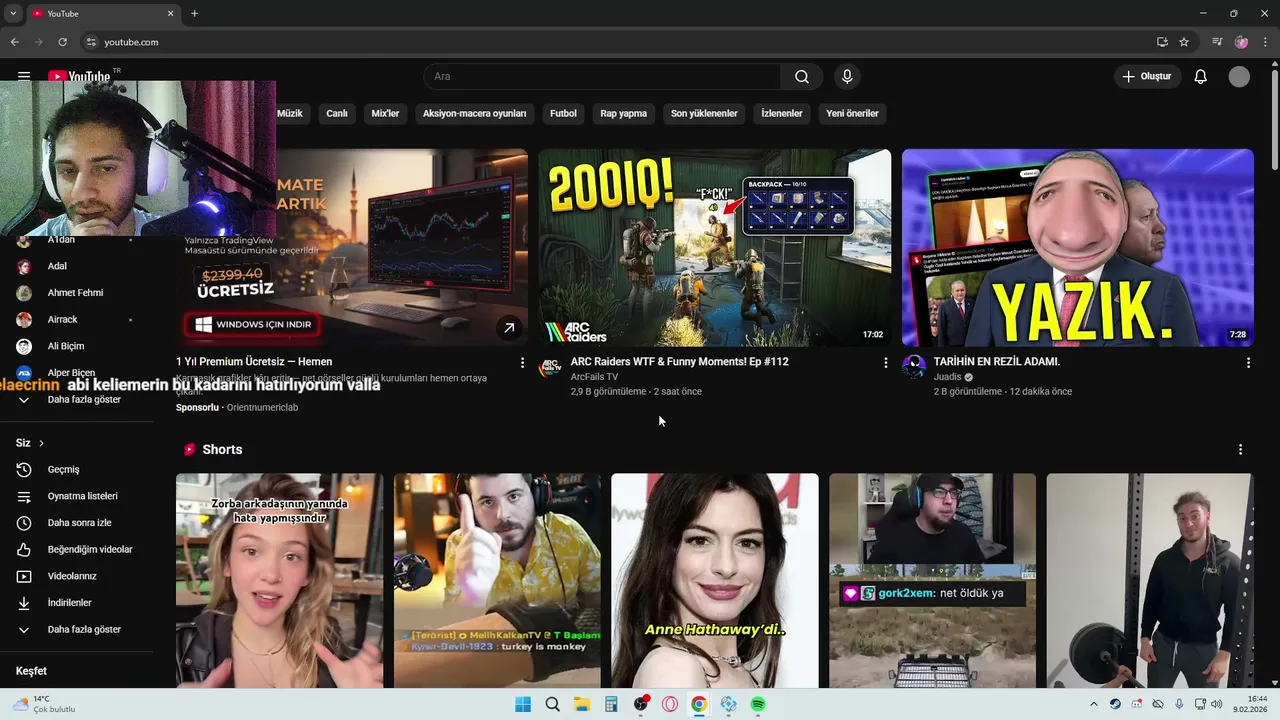Open the account avatar menu

click(1239, 77)
